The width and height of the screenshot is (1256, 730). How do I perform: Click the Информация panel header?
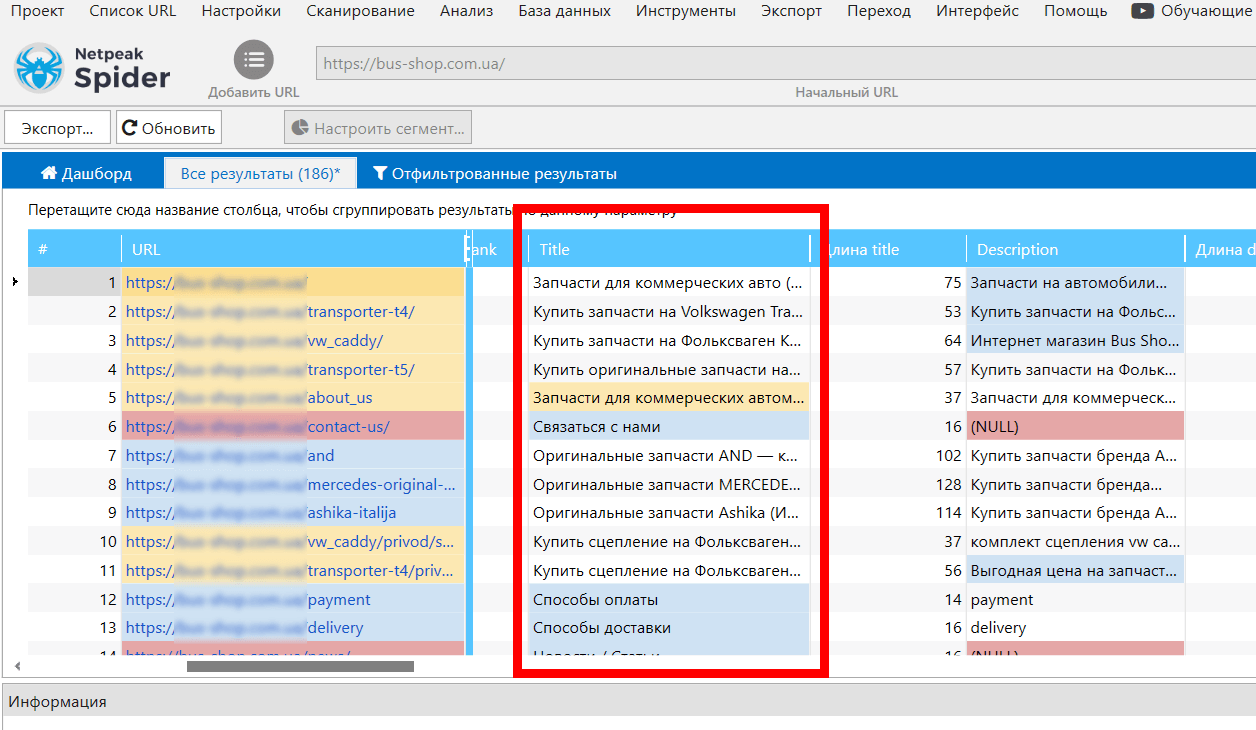point(628,701)
